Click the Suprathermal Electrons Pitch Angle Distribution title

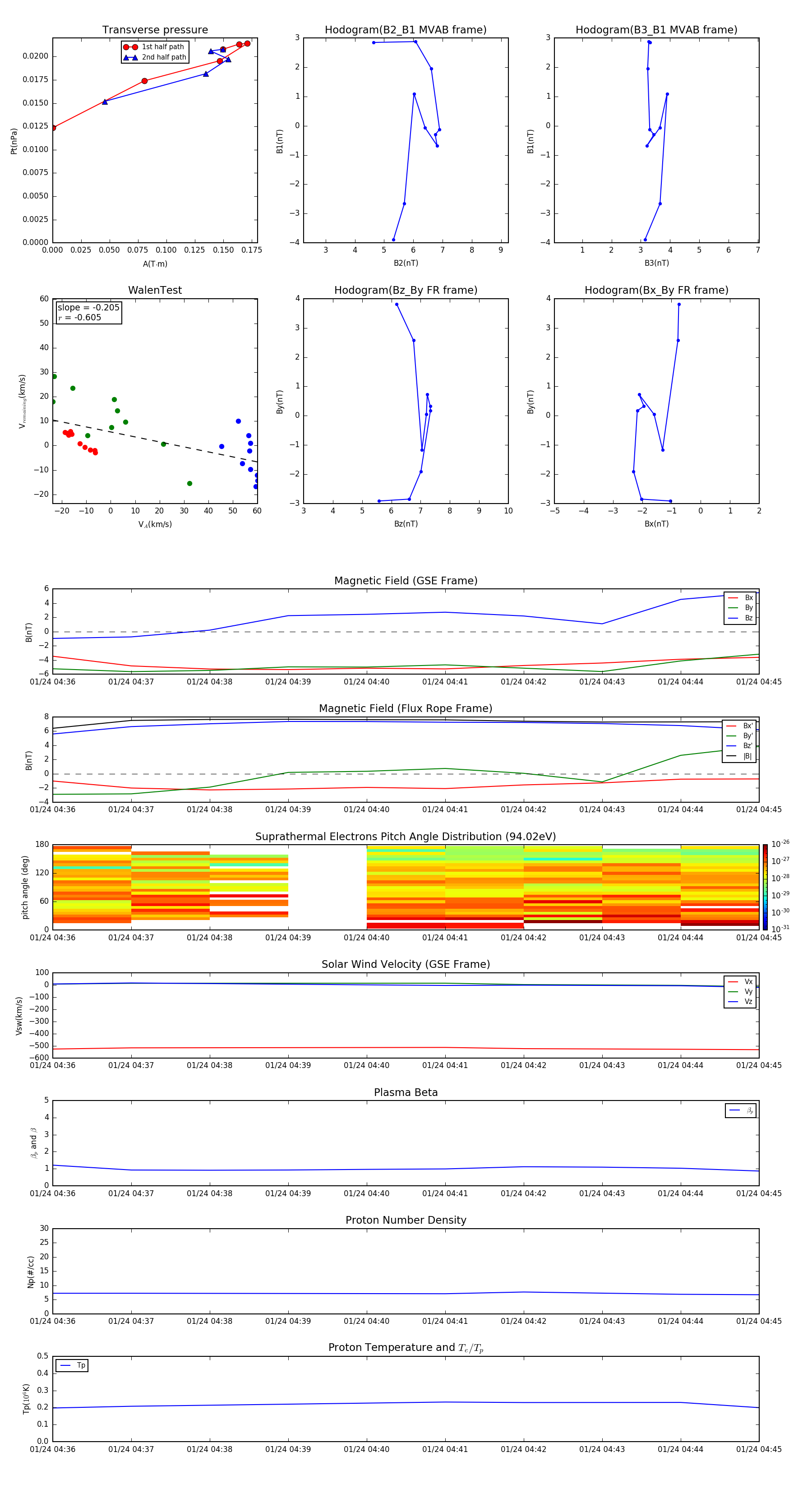(406, 837)
